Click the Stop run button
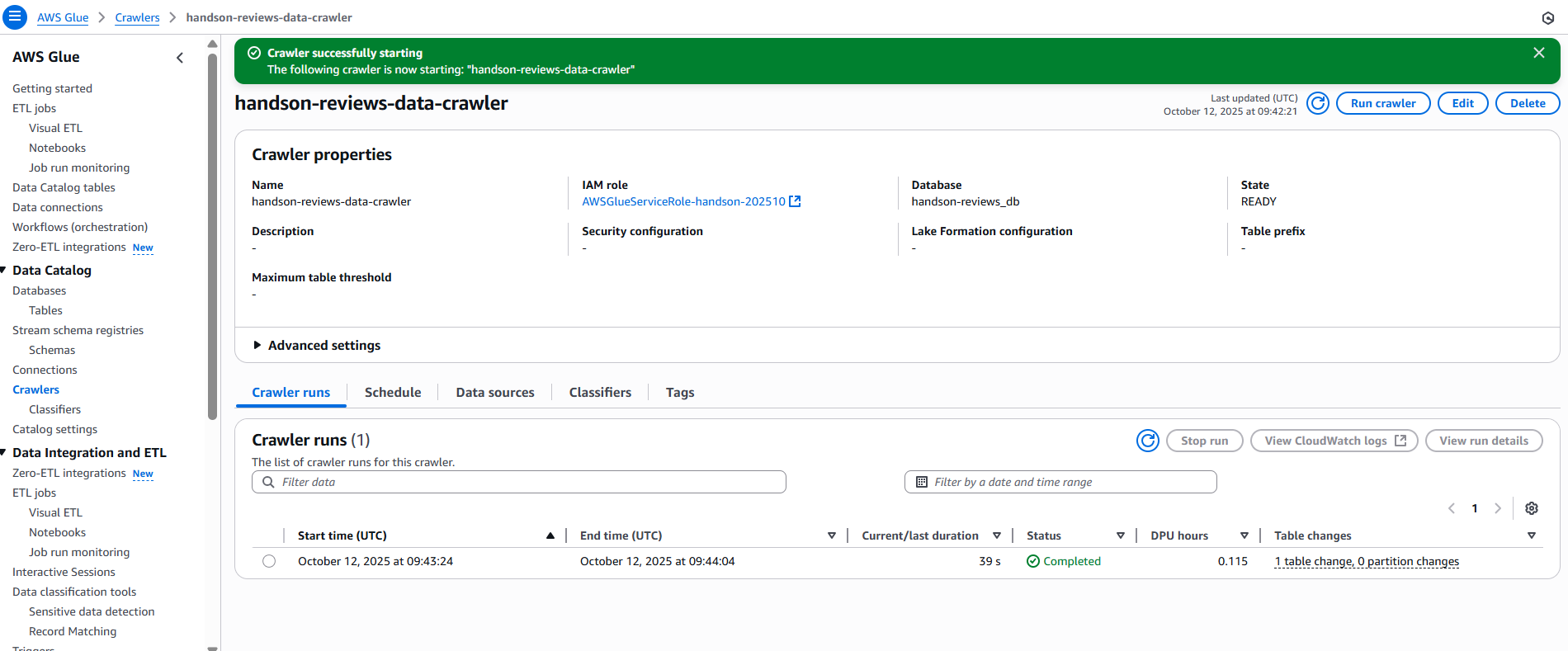Screen dimensions: 1568x651 pyautogui.click(x=1204, y=441)
